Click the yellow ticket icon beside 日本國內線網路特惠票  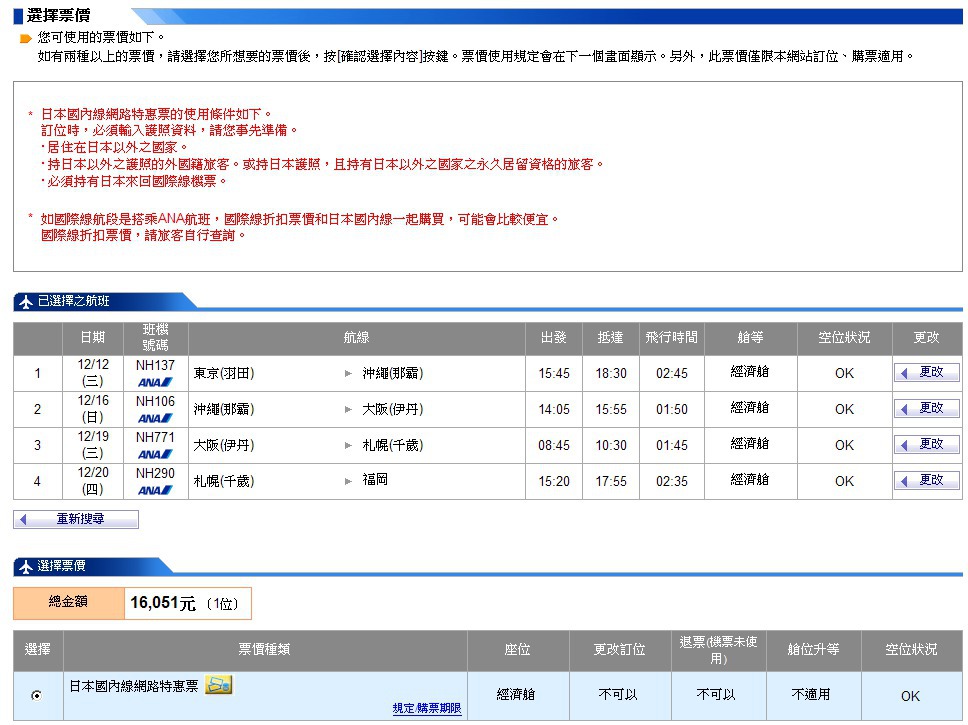coord(218,685)
